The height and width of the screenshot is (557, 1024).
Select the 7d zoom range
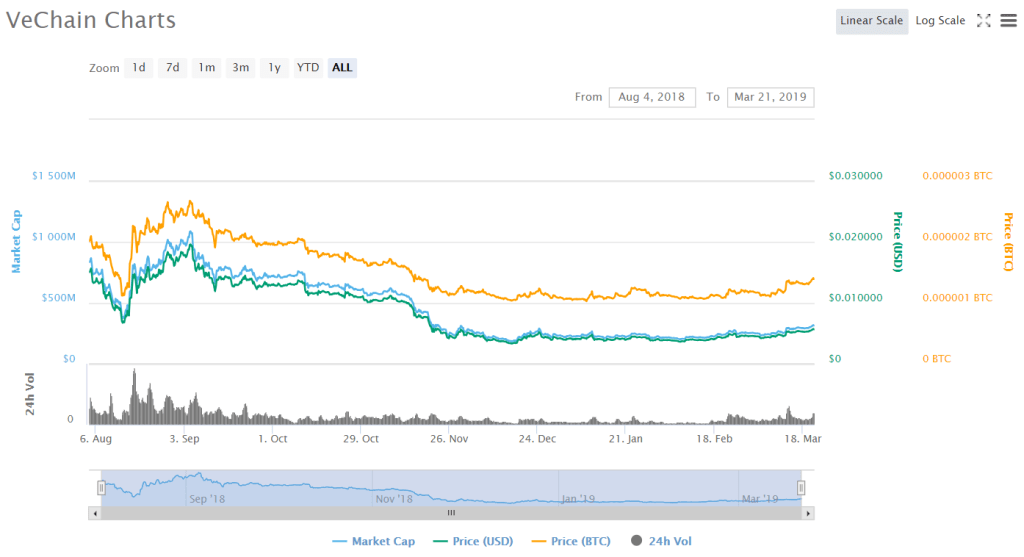click(x=173, y=68)
